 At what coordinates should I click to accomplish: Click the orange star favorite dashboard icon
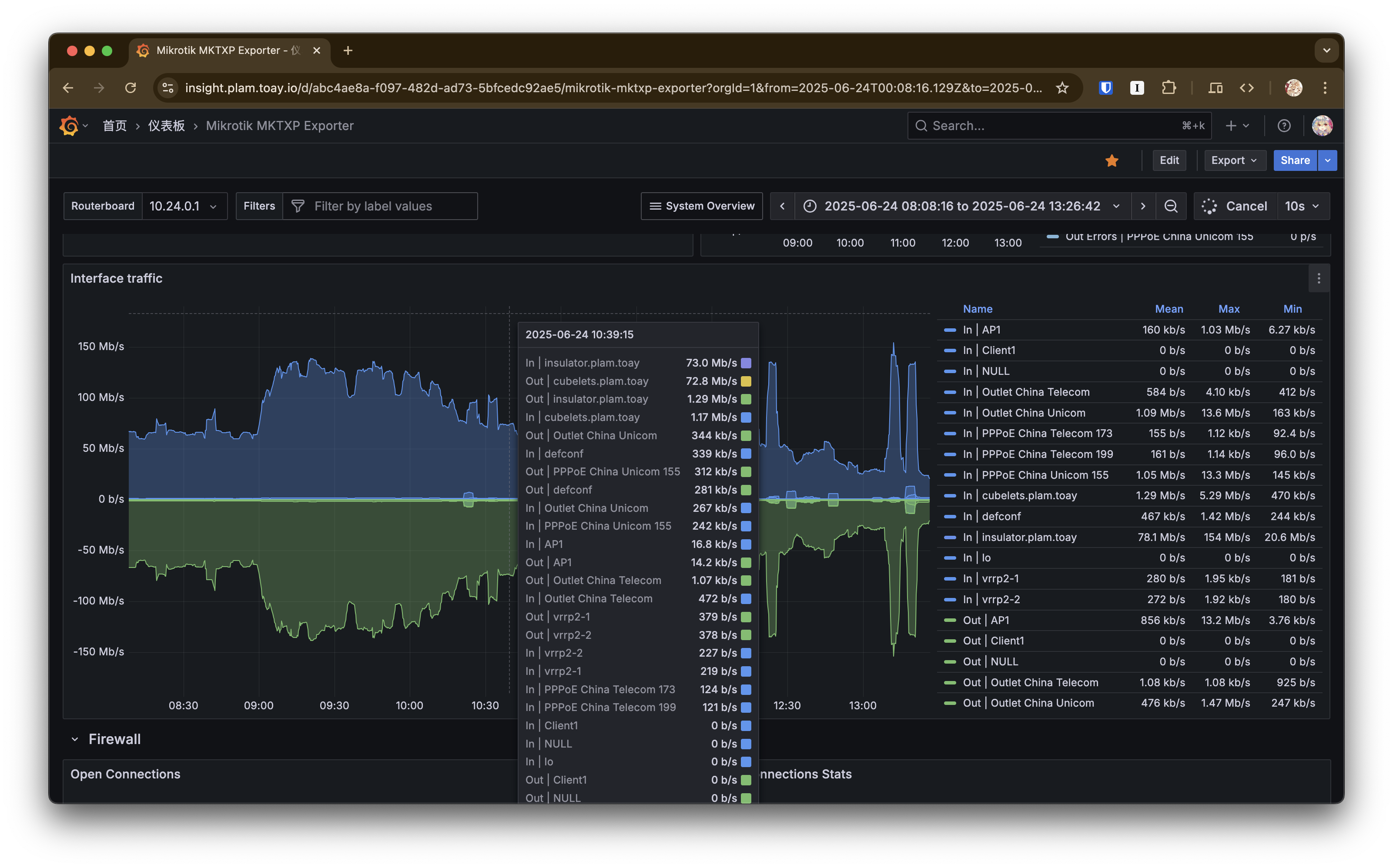(1112, 161)
